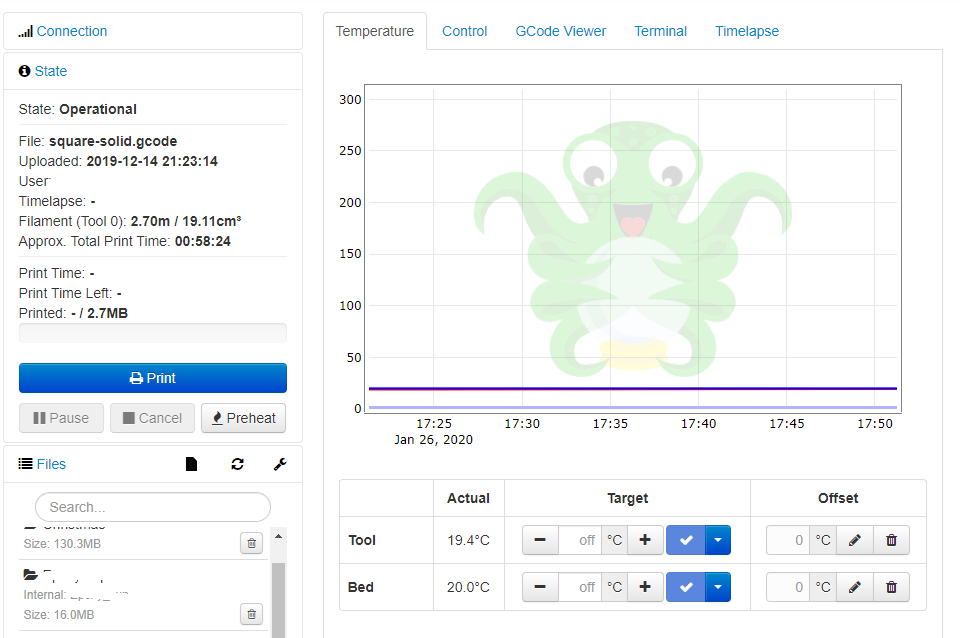Screen dimensions: 960x638
Task: Refresh the file list with the sync icon
Action: tap(238, 464)
